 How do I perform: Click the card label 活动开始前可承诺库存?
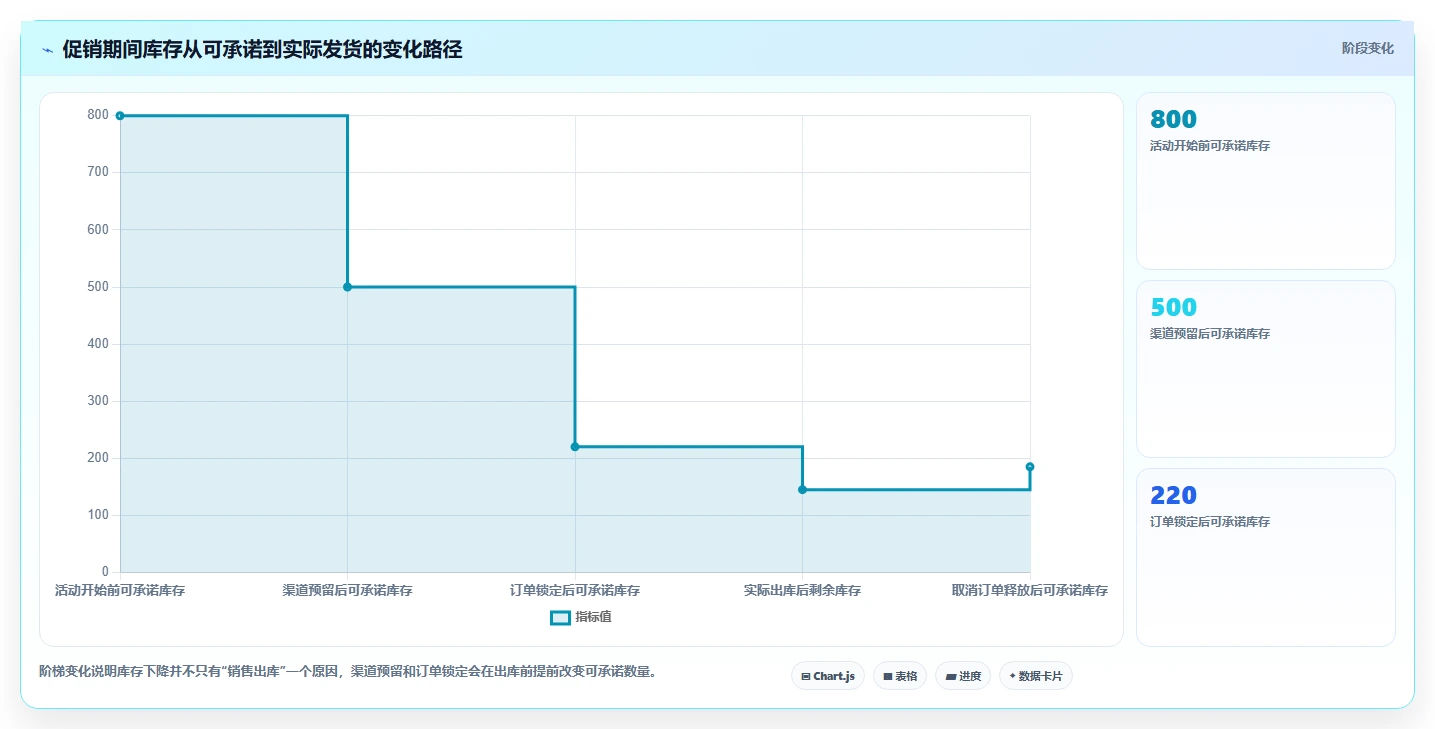(x=1210, y=146)
